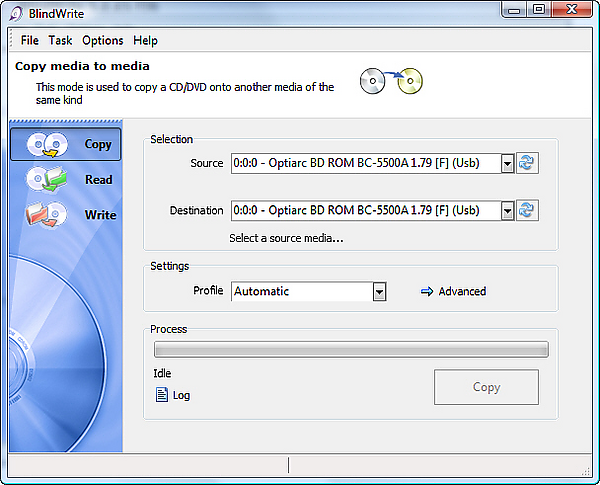600x485 pixels.
Task: Select the Read mode disc-to-folder icon
Action: click(47, 179)
